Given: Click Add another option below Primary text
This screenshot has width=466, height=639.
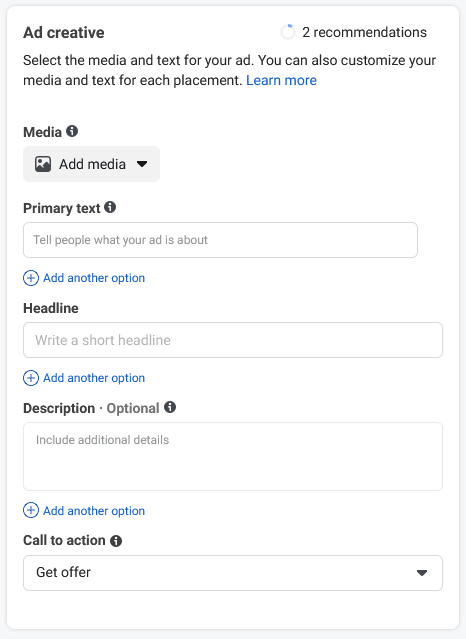Looking at the screenshot, I should pyautogui.click(x=94, y=278).
